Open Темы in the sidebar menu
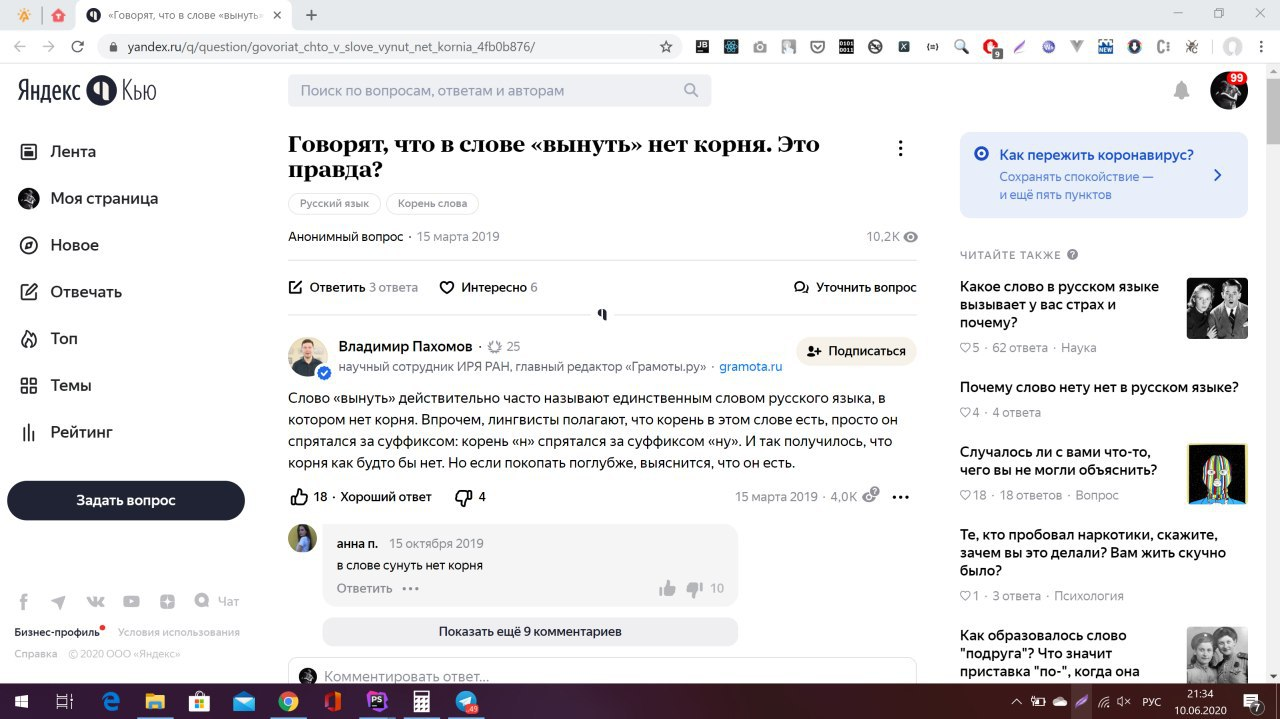Viewport: 1280px width, 719px height. click(71, 386)
